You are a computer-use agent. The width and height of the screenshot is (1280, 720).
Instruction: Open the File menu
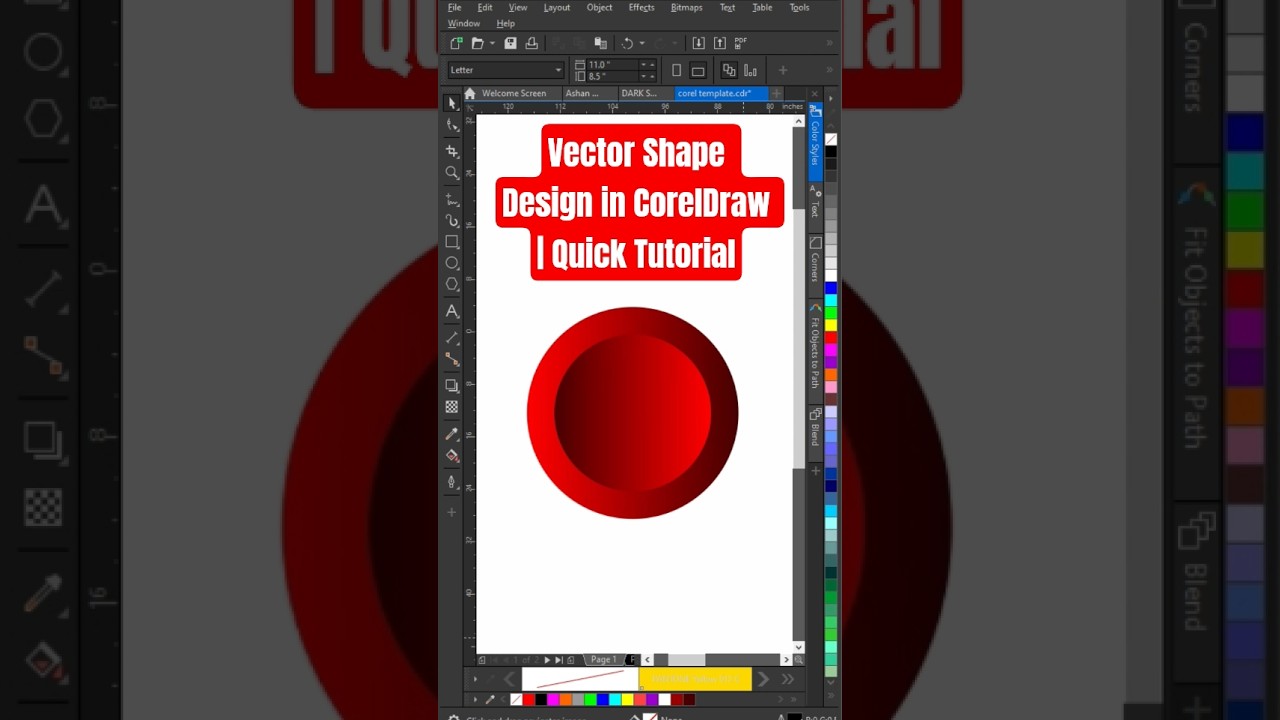click(455, 7)
